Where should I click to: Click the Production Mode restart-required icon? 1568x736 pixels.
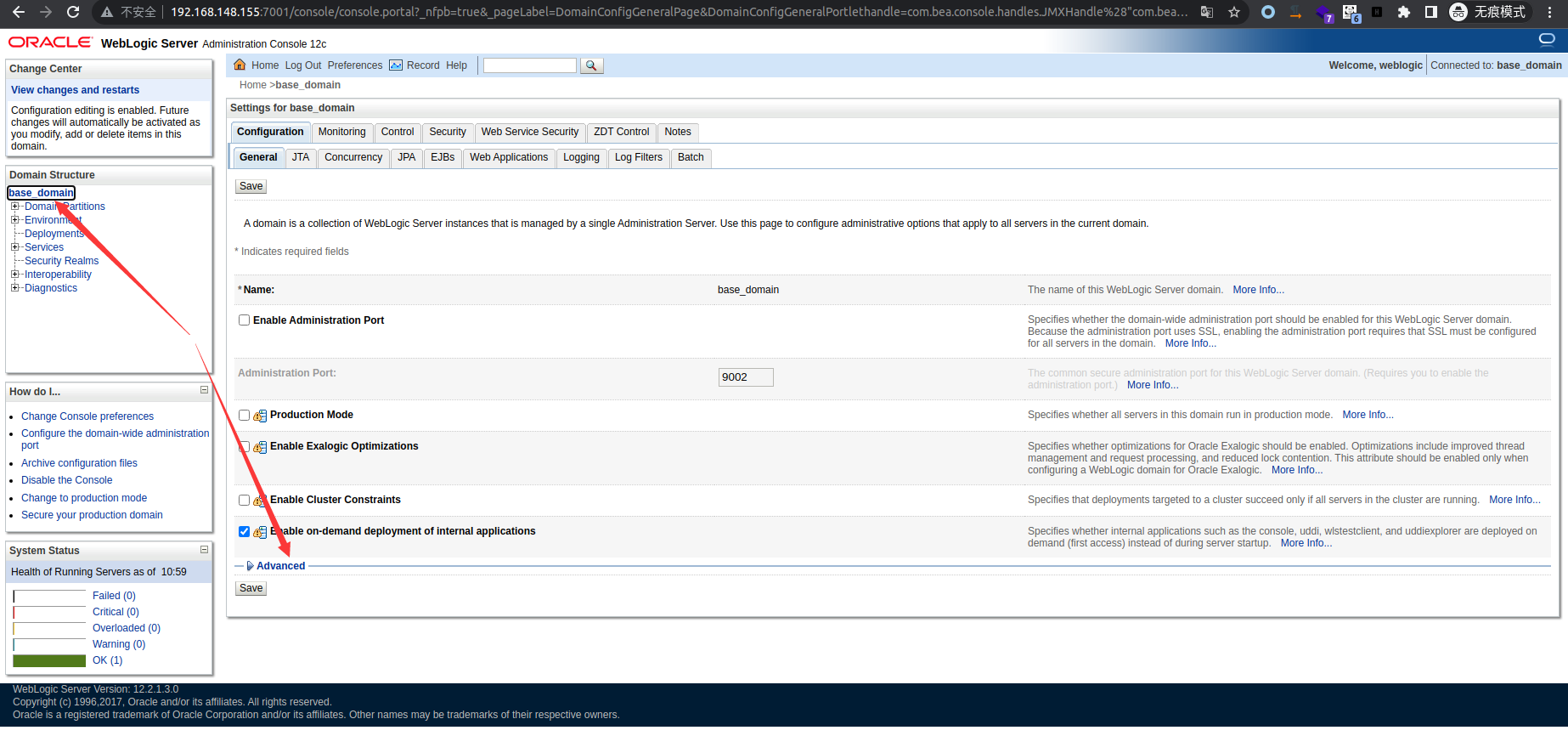pyautogui.click(x=260, y=416)
